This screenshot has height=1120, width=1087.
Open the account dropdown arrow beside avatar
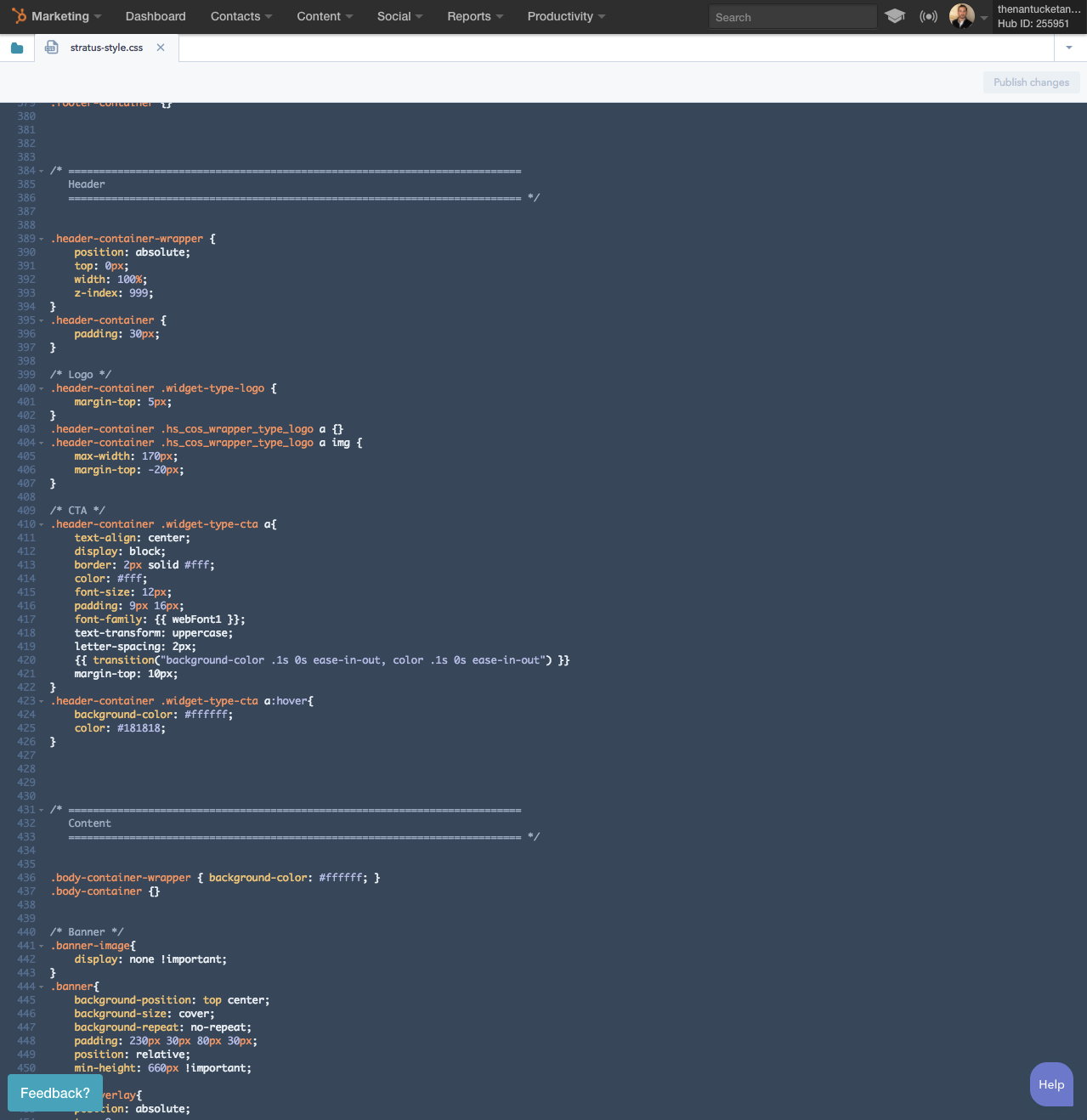984,18
